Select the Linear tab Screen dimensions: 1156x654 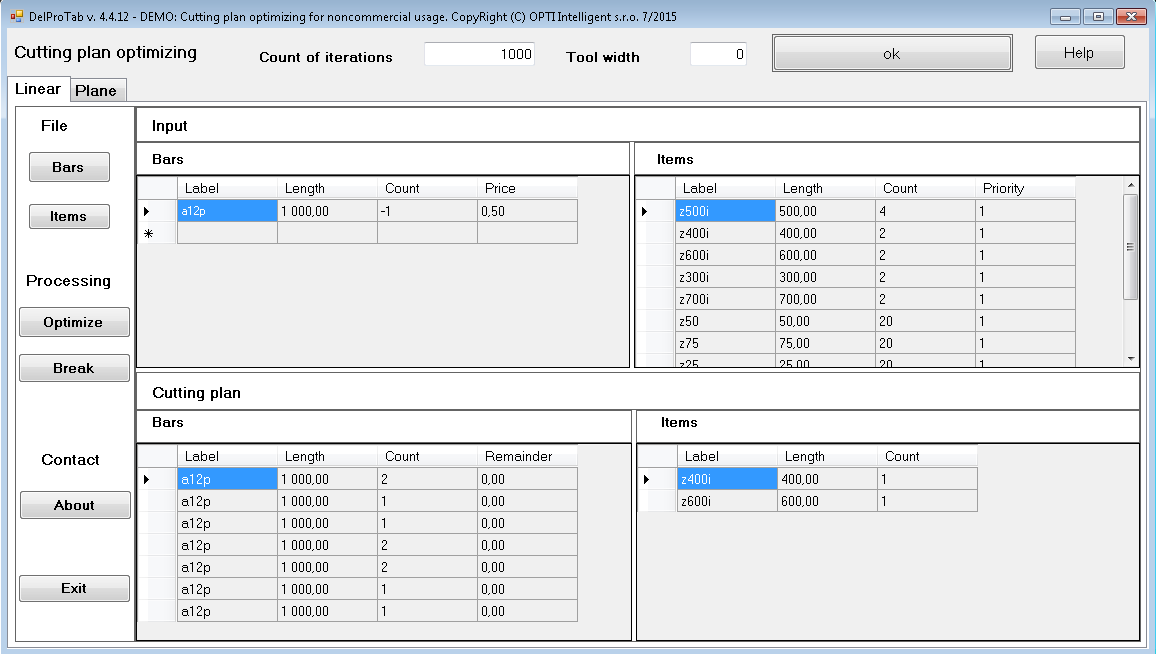click(x=39, y=89)
